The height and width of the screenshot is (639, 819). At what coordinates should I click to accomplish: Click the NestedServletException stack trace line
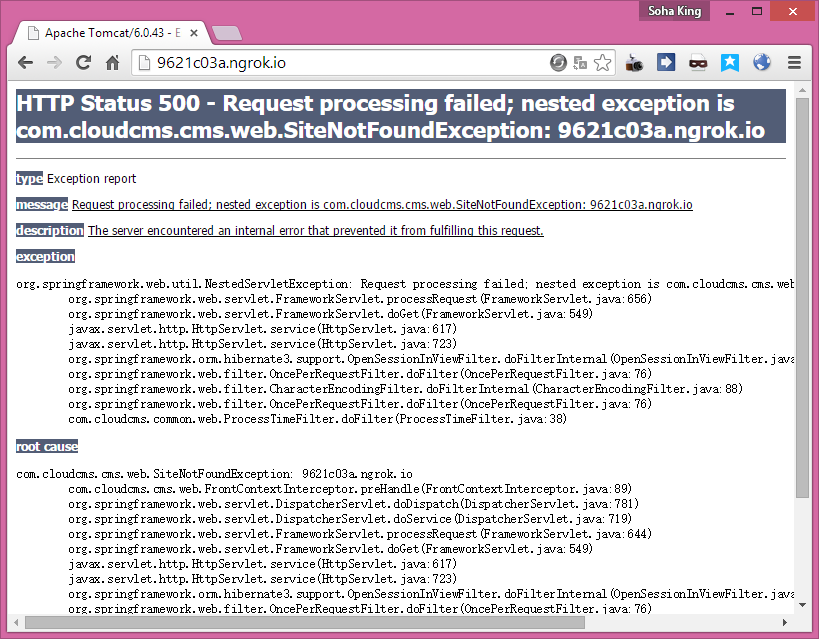(405, 284)
